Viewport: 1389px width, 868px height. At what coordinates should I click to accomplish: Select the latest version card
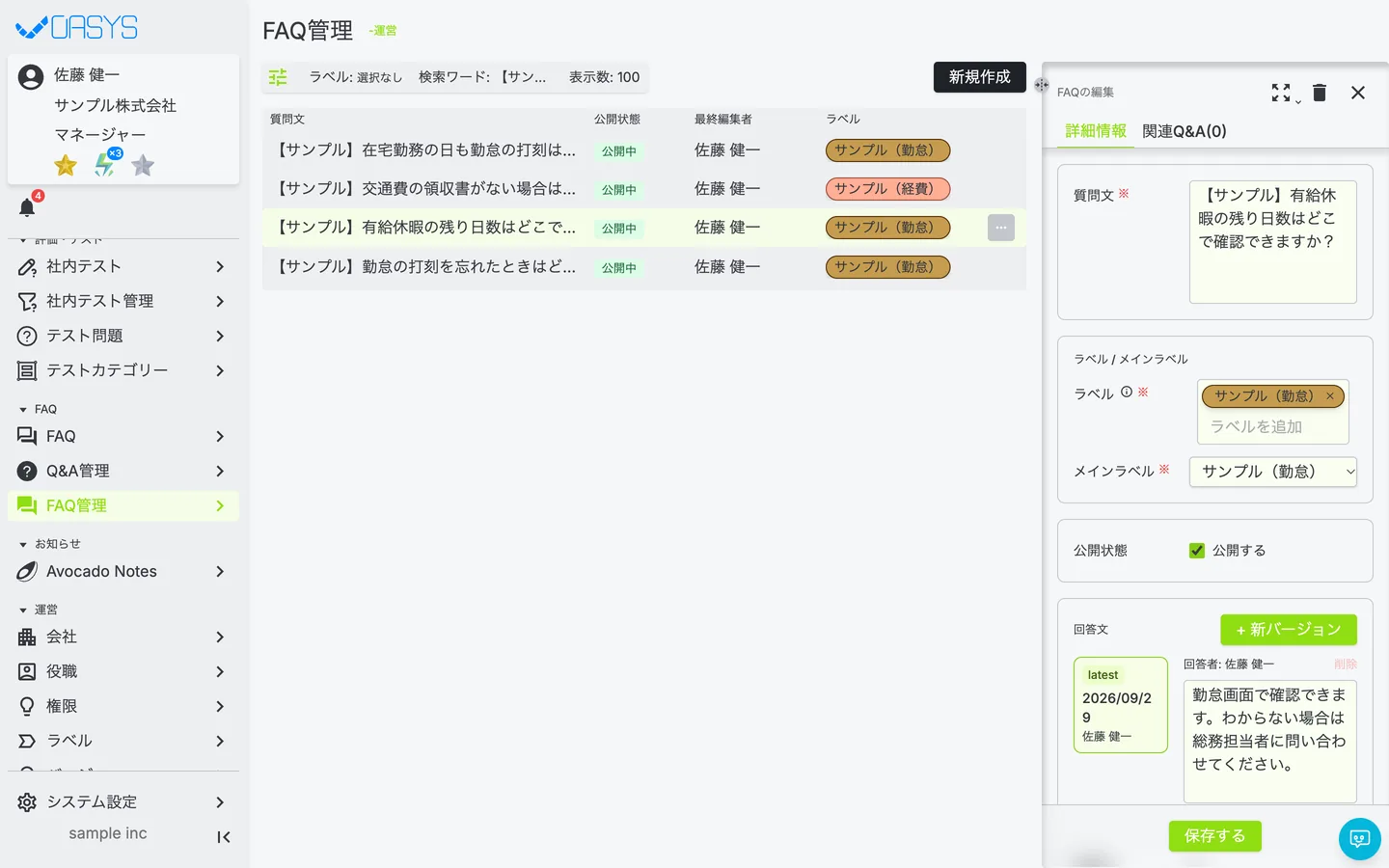click(x=1121, y=705)
